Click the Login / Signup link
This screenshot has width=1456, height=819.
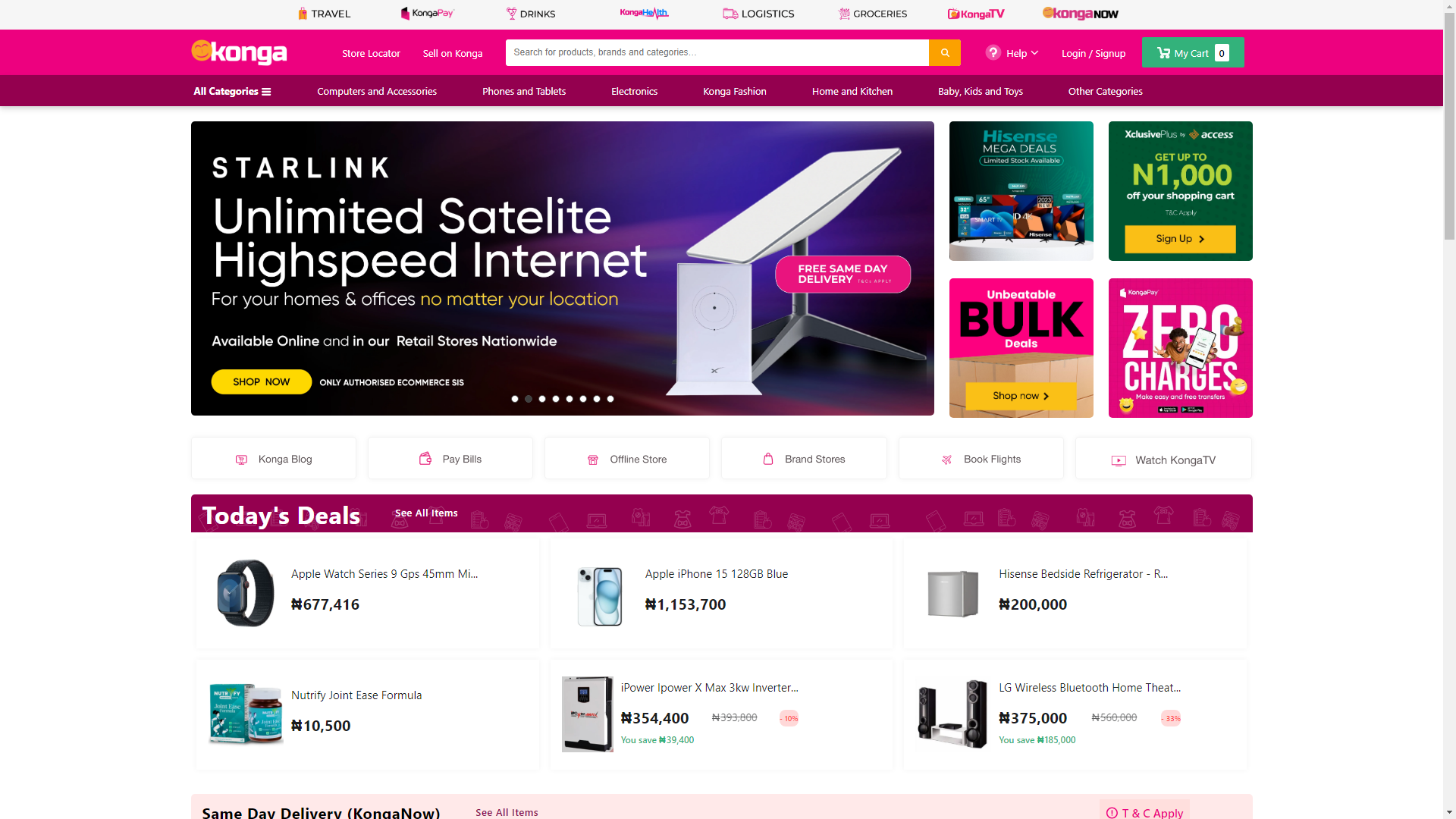point(1093,53)
